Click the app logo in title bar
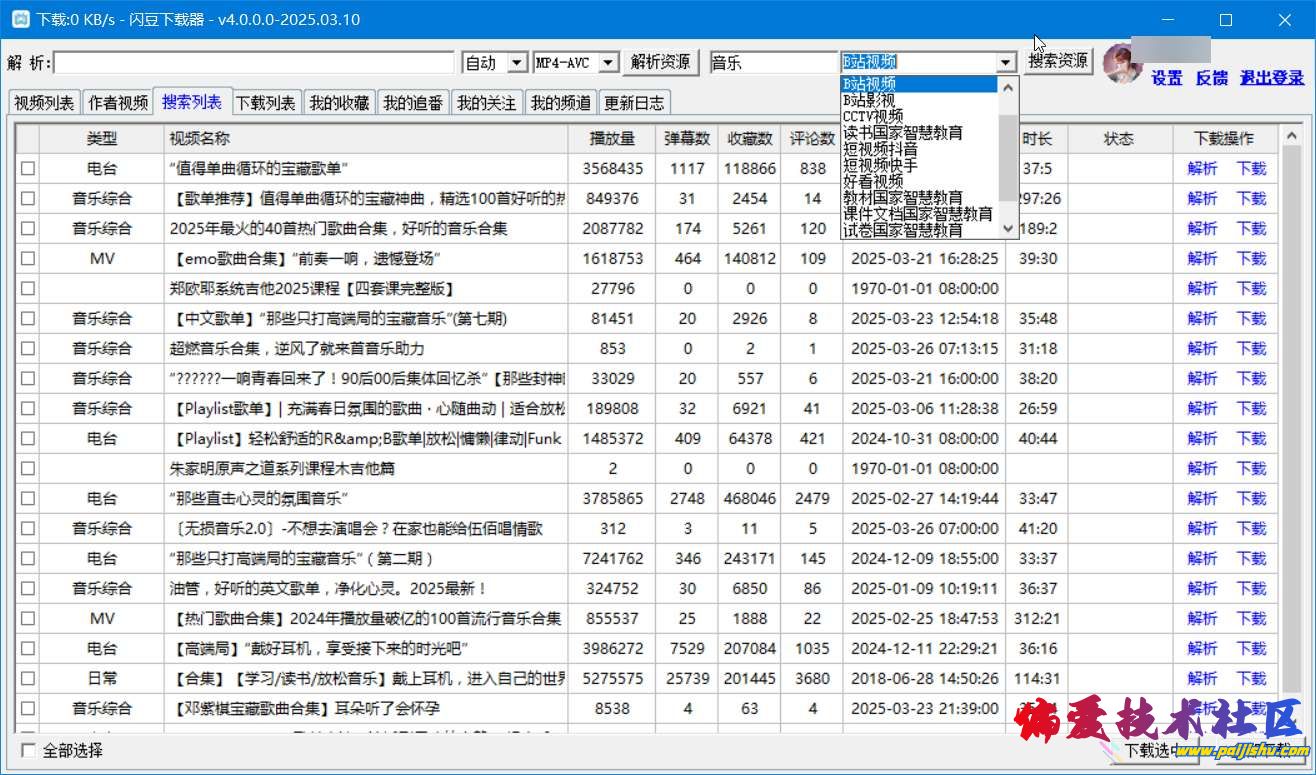This screenshot has width=1316, height=775. coord(19,19)
